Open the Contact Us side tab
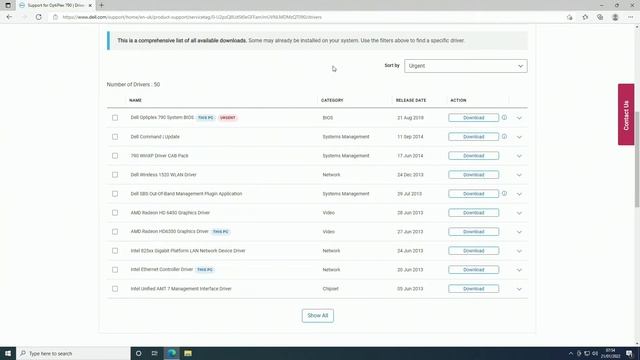 coord(626,114)
